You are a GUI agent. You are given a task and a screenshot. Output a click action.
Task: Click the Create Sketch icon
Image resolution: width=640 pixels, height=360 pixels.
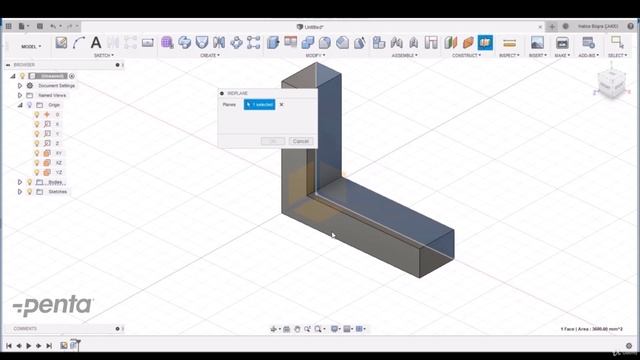[x=61, y=42]
